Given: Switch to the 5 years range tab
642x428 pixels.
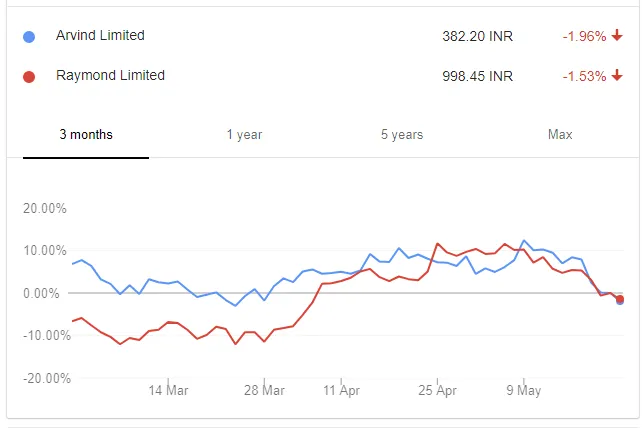Looking at the screenshot, I should [x=402, y=135].
